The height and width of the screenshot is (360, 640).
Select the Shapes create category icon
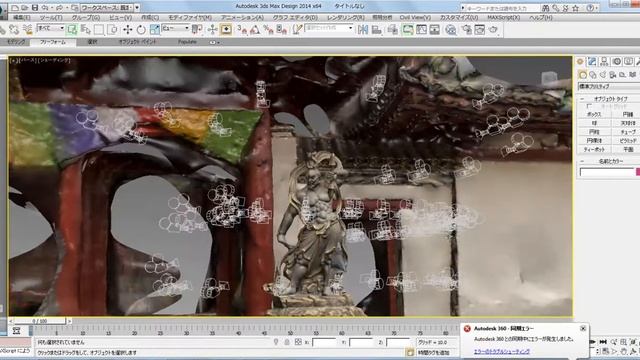tap(593, 75)
